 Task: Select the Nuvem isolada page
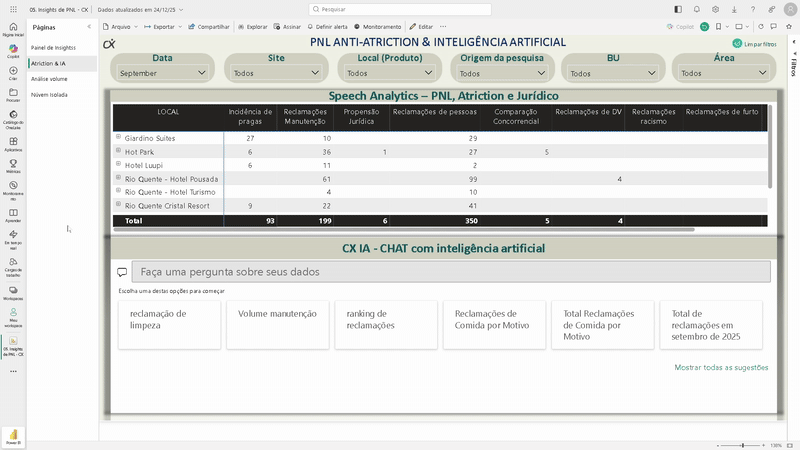(62, 95)
